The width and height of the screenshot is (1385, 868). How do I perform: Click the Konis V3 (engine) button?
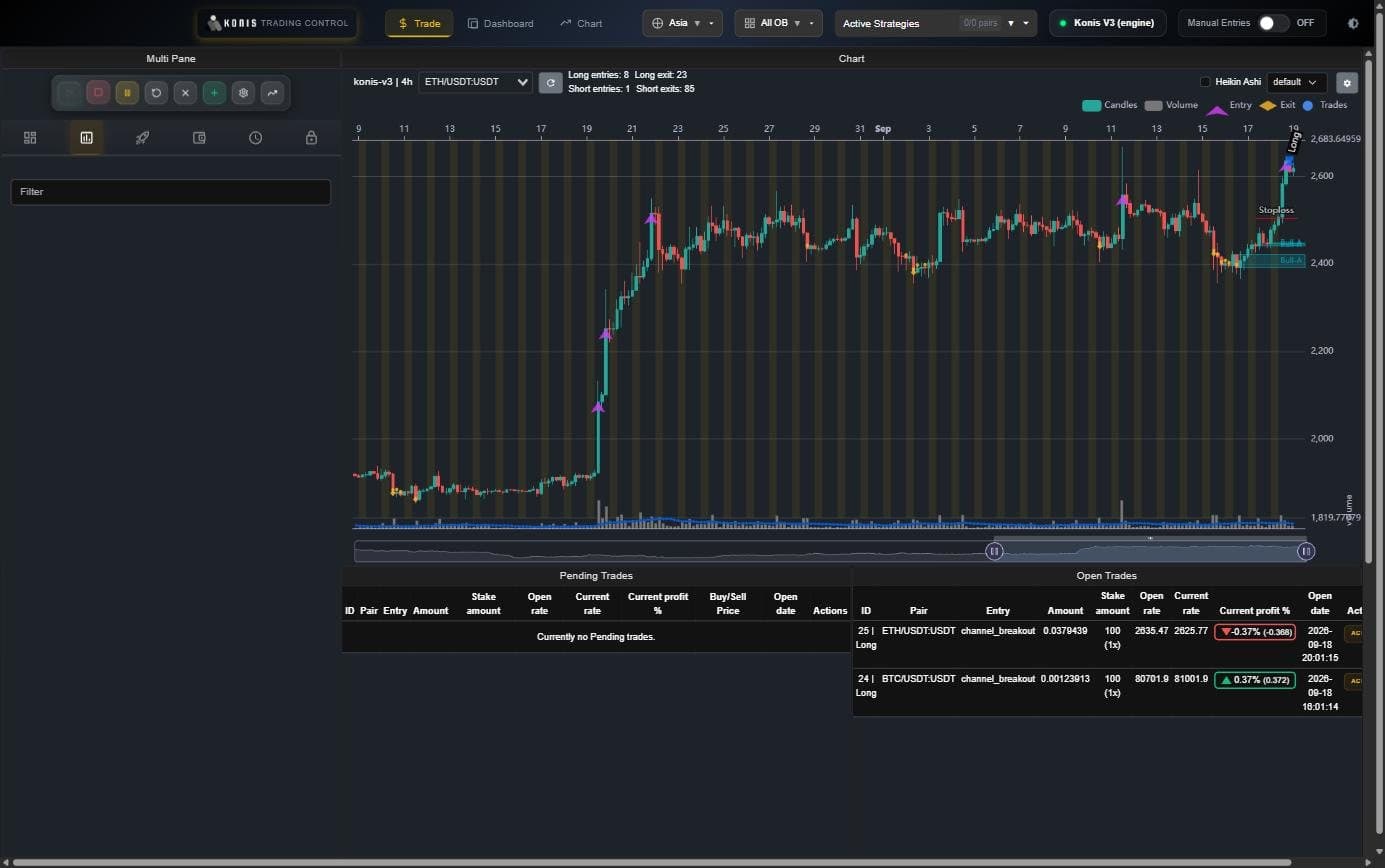pyautogui.click(x=1107, y=23)
